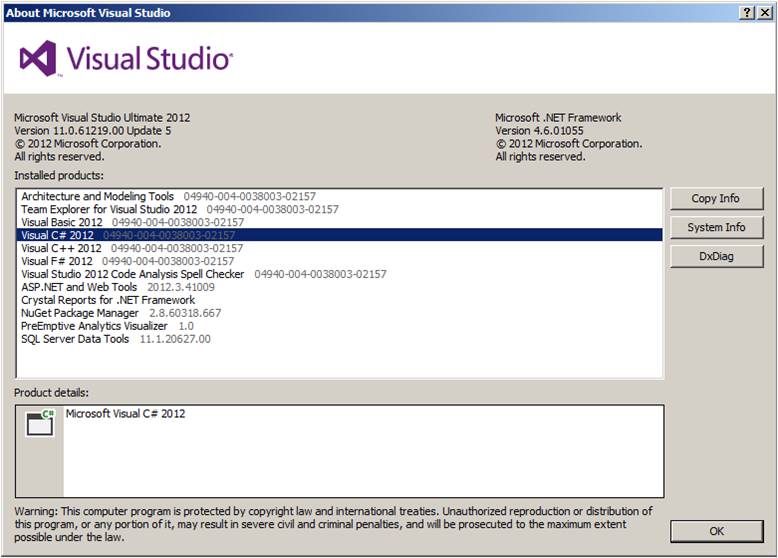This screenshot has width=778, height=558.
Task: Select the highlighted Visual C# 2012 row
Action: click(339, 235)
